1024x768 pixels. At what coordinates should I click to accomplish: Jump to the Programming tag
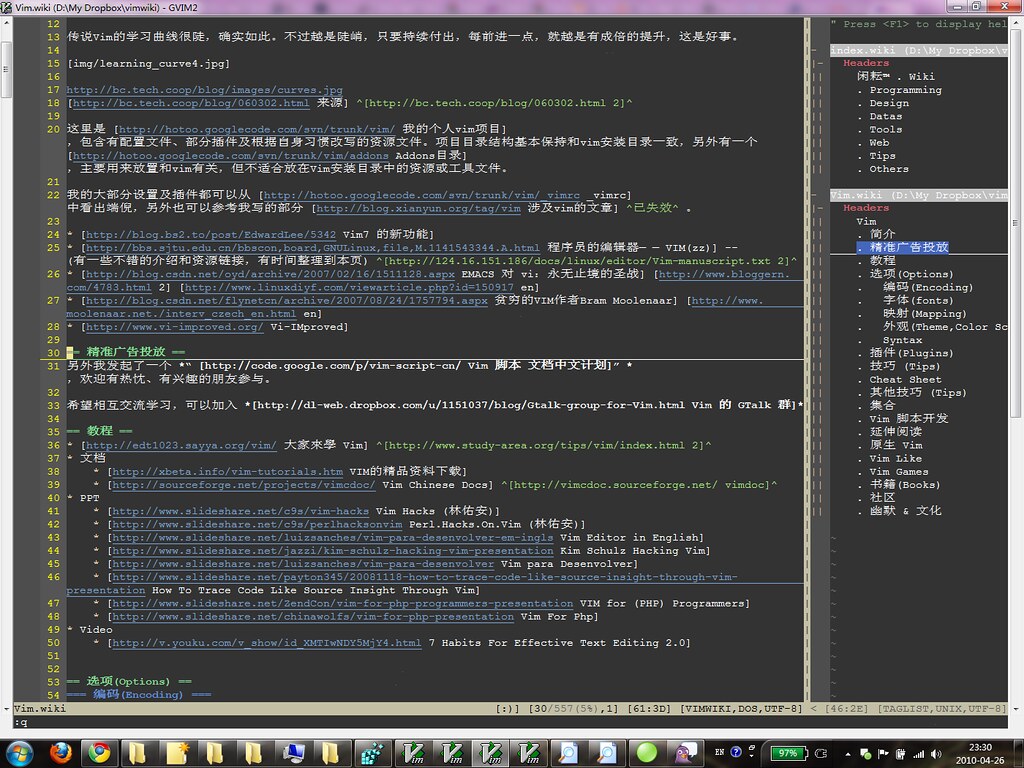905,90
